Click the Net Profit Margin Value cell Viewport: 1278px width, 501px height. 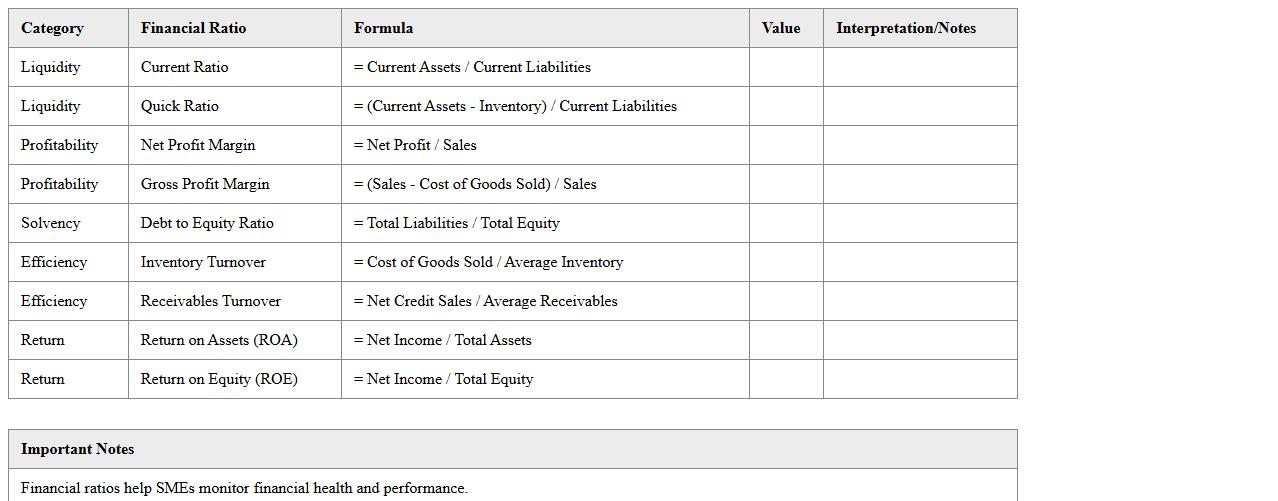pyautogui.click(x=786, y=145)
